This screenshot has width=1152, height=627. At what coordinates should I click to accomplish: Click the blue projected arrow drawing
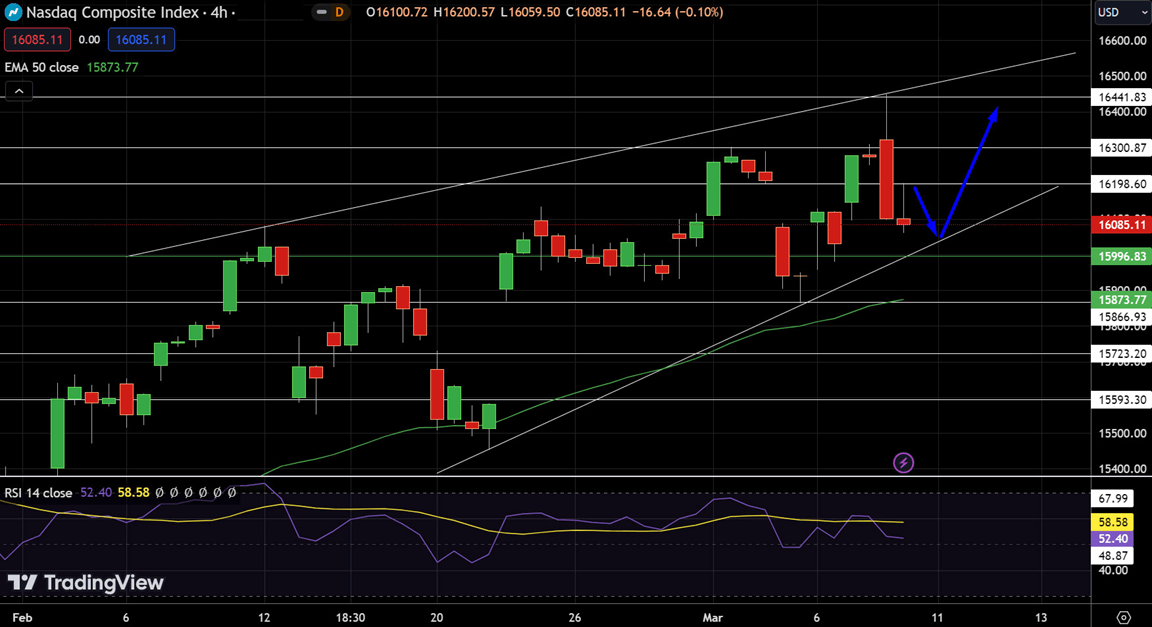[x=968, y=168]
